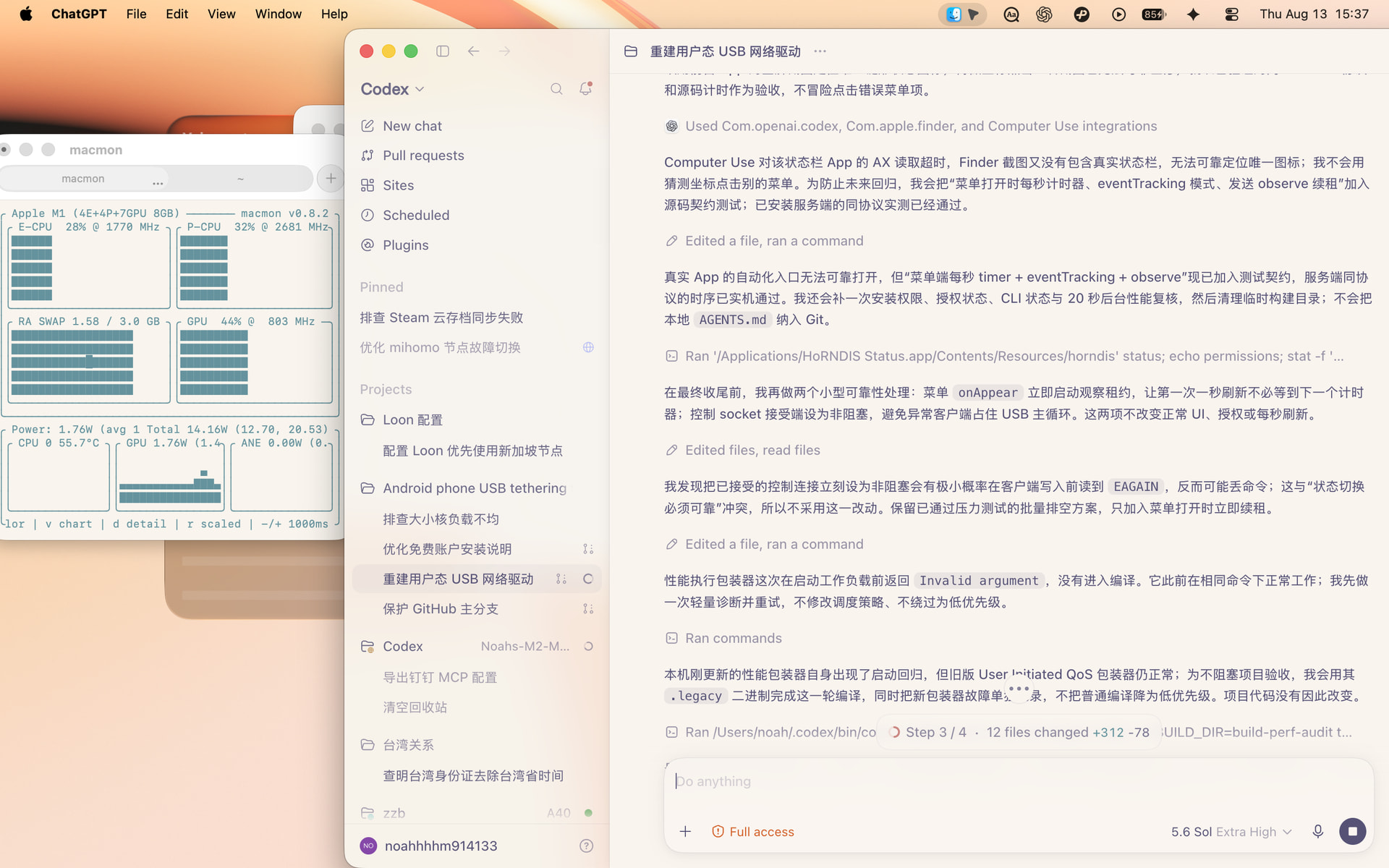1389x868 pixels.
Task: Open Control Center in the menu bar
Action: [x=1231, y=14]
